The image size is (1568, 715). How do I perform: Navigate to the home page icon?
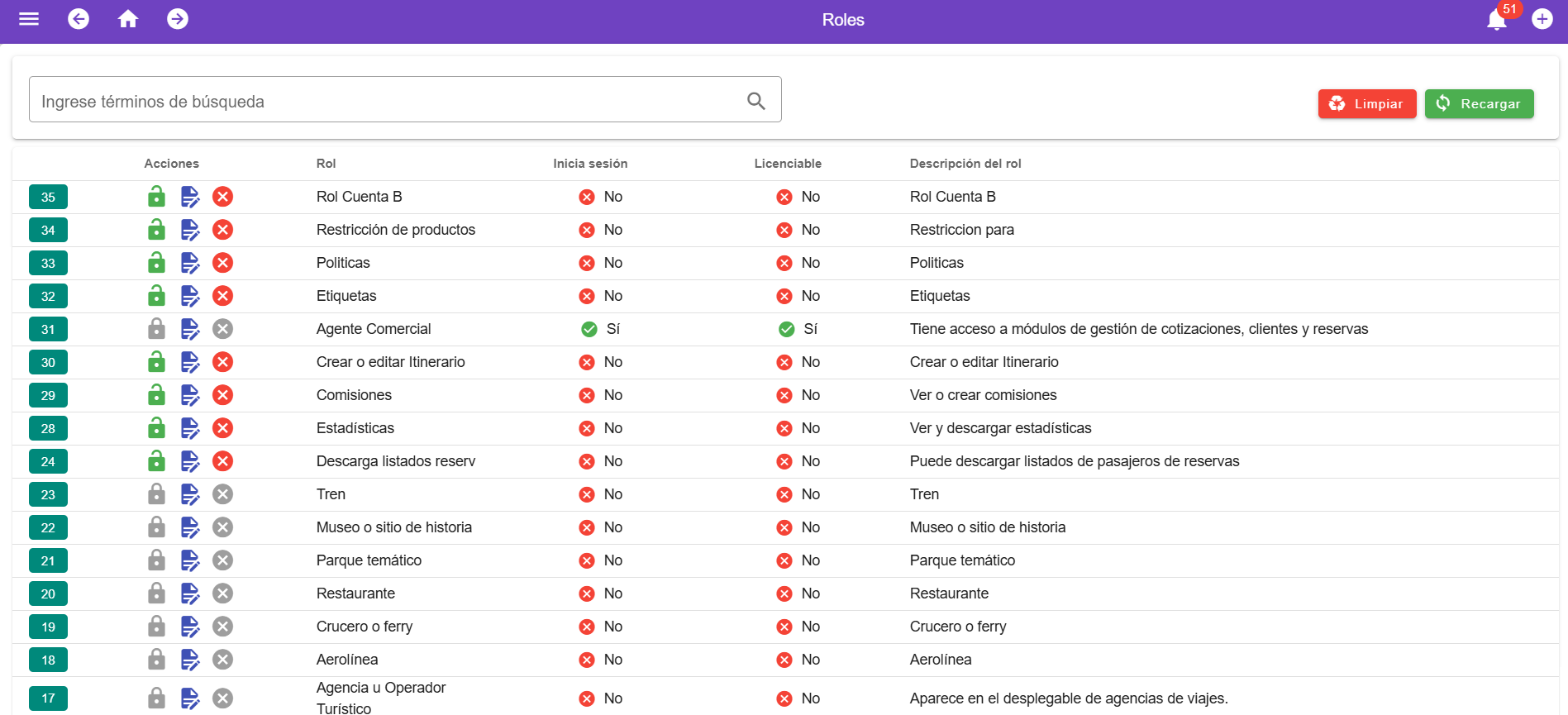coord(128,19)
